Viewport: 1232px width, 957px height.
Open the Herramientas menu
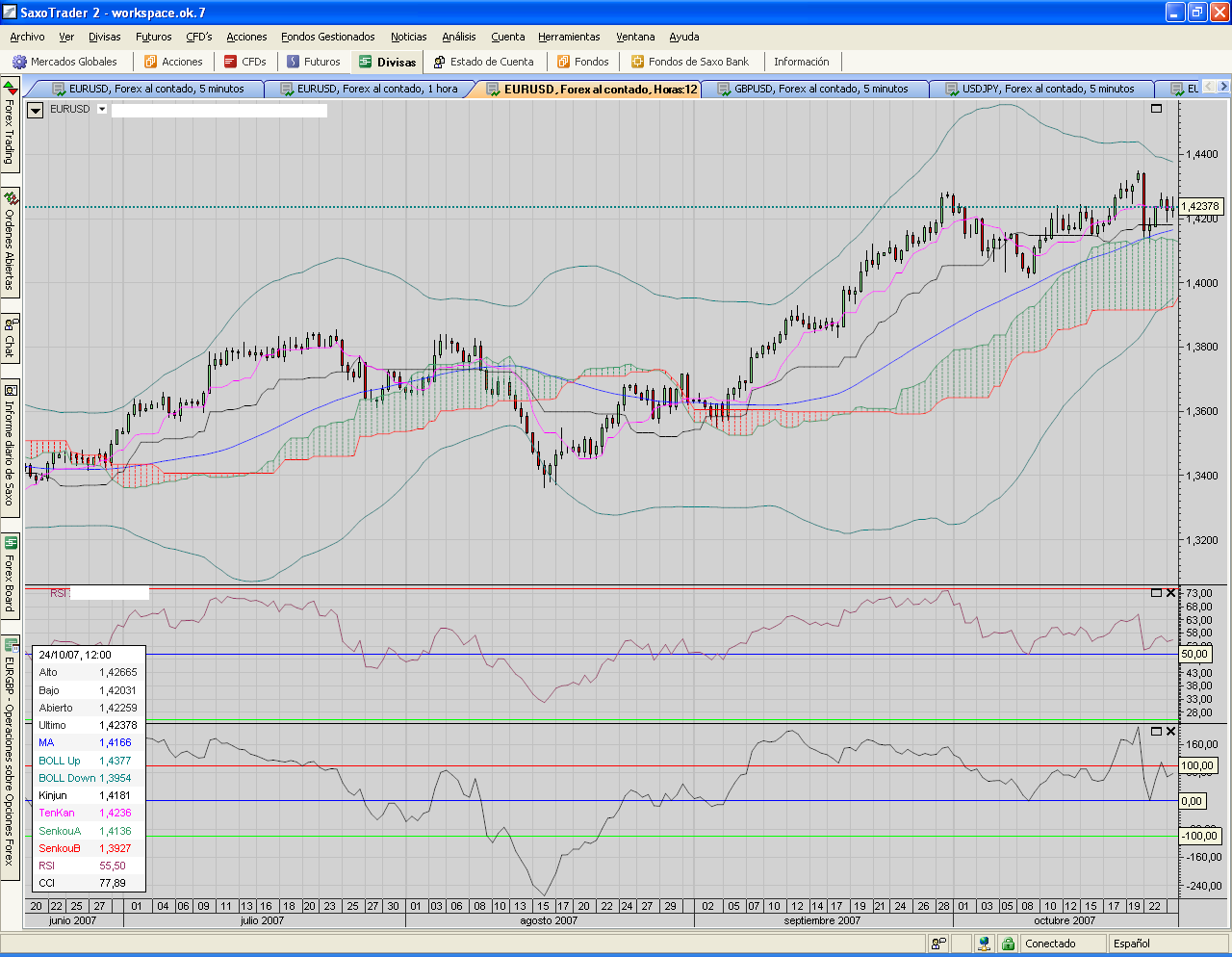coord(569,37)
